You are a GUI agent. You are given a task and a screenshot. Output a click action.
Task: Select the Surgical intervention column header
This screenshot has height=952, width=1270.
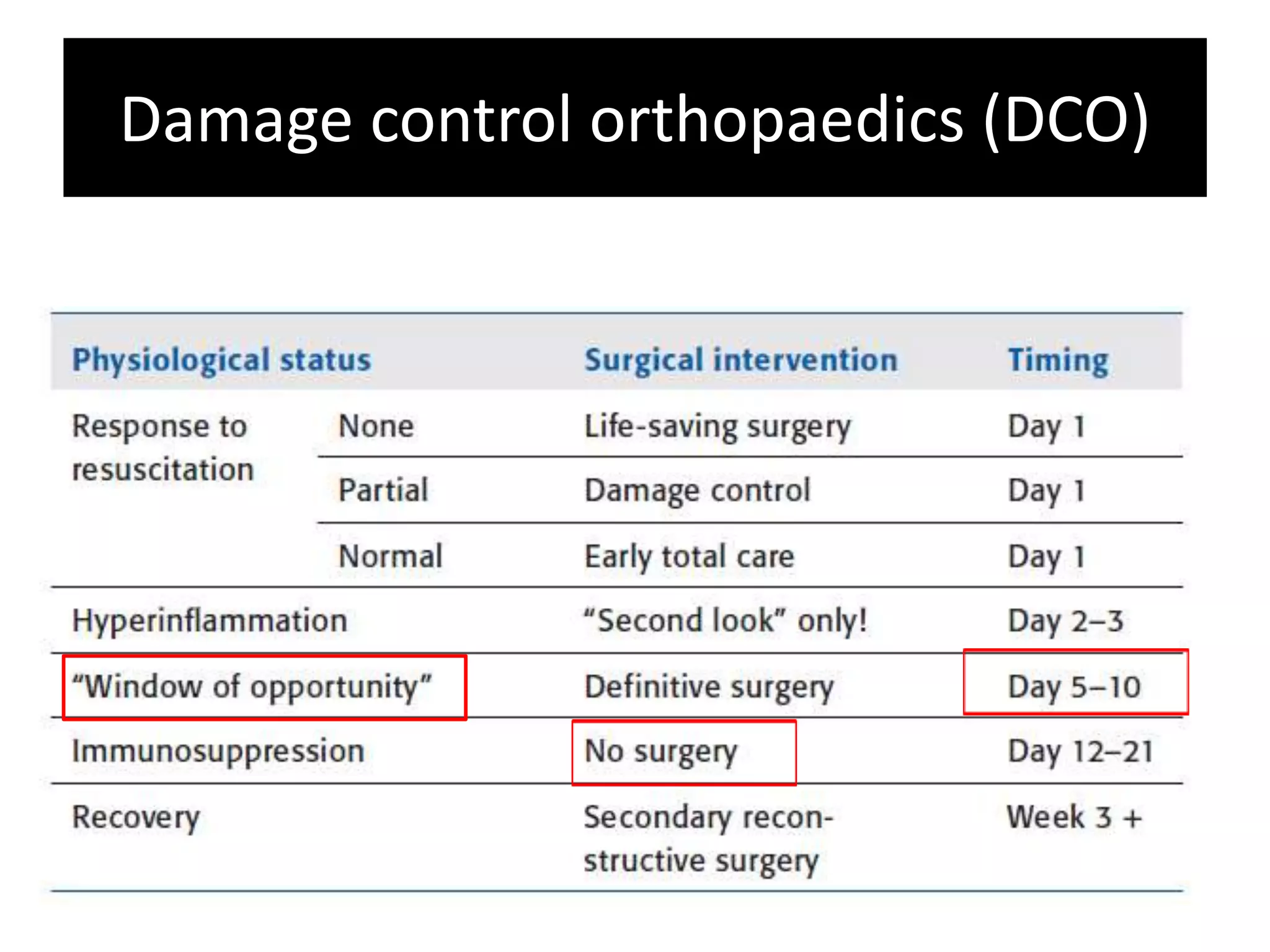pos(741,360)
